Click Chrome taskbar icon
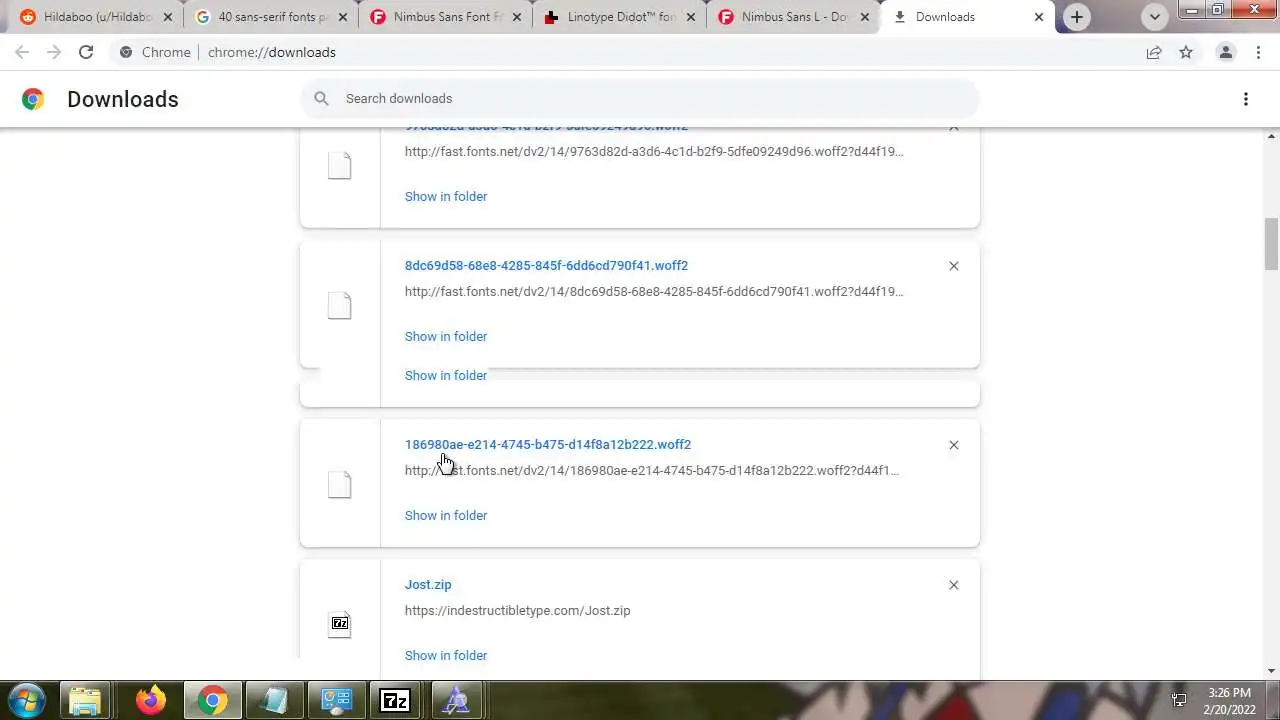Image resolution: width=1280 pixels, height=720 pixels. coord(212,700)
